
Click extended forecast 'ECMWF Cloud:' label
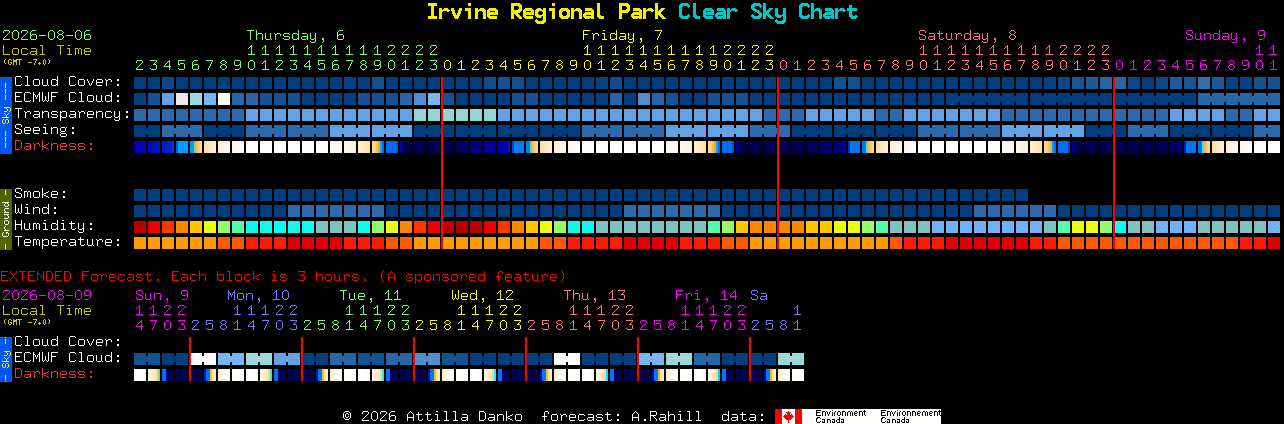point(68,358)
